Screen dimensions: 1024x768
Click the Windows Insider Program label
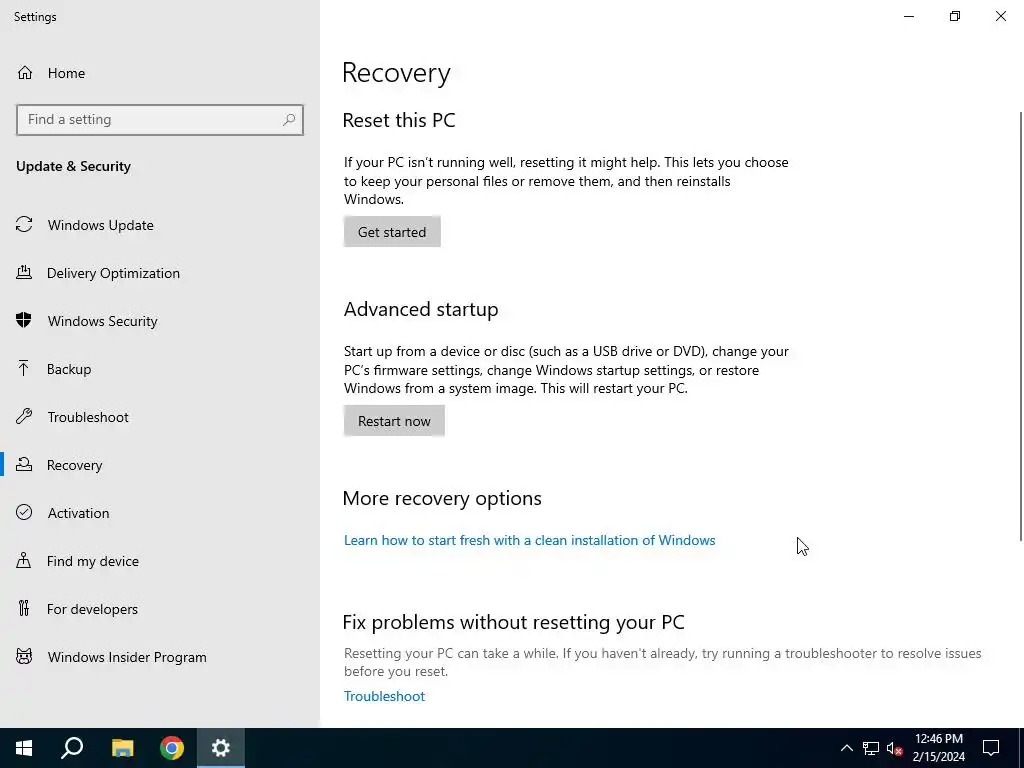[127, 657]
